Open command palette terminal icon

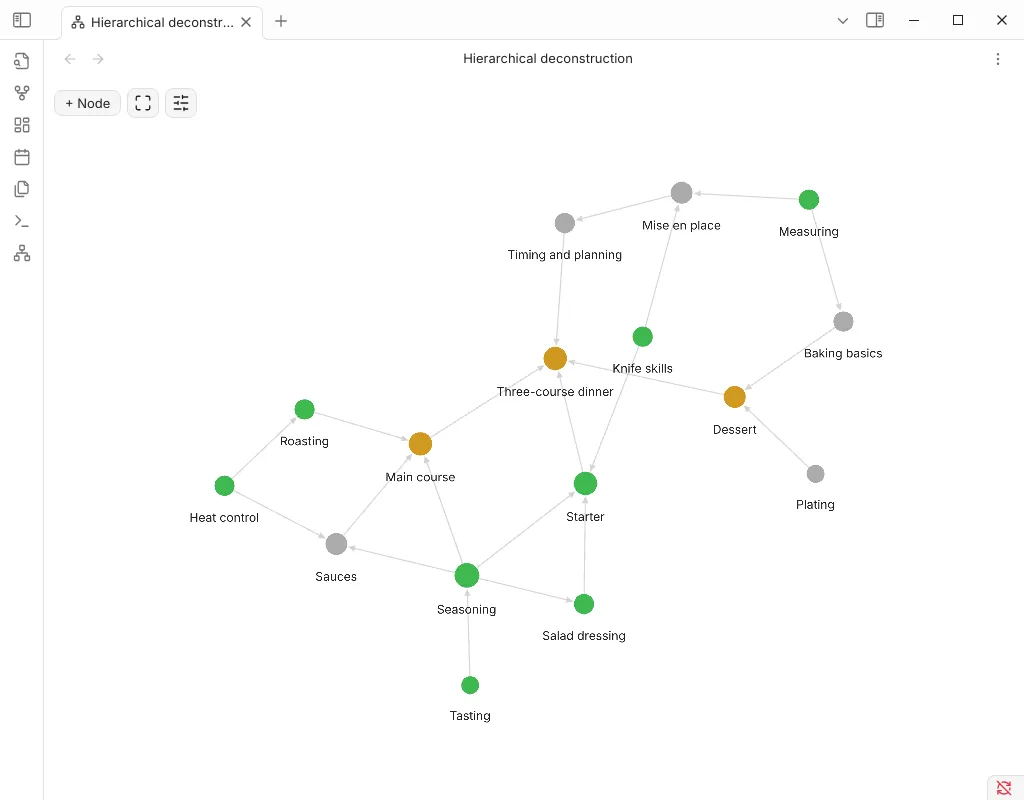pyautogui.click(x=22, y=221)
